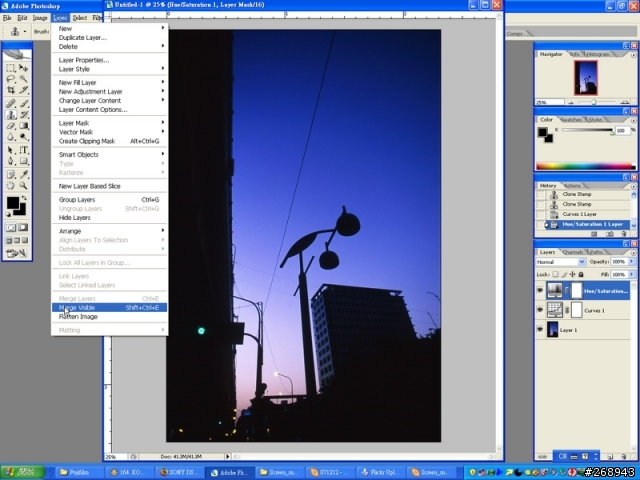Hide the Curves 1 layer eye icon
The image size is (640, 480).
540,310
